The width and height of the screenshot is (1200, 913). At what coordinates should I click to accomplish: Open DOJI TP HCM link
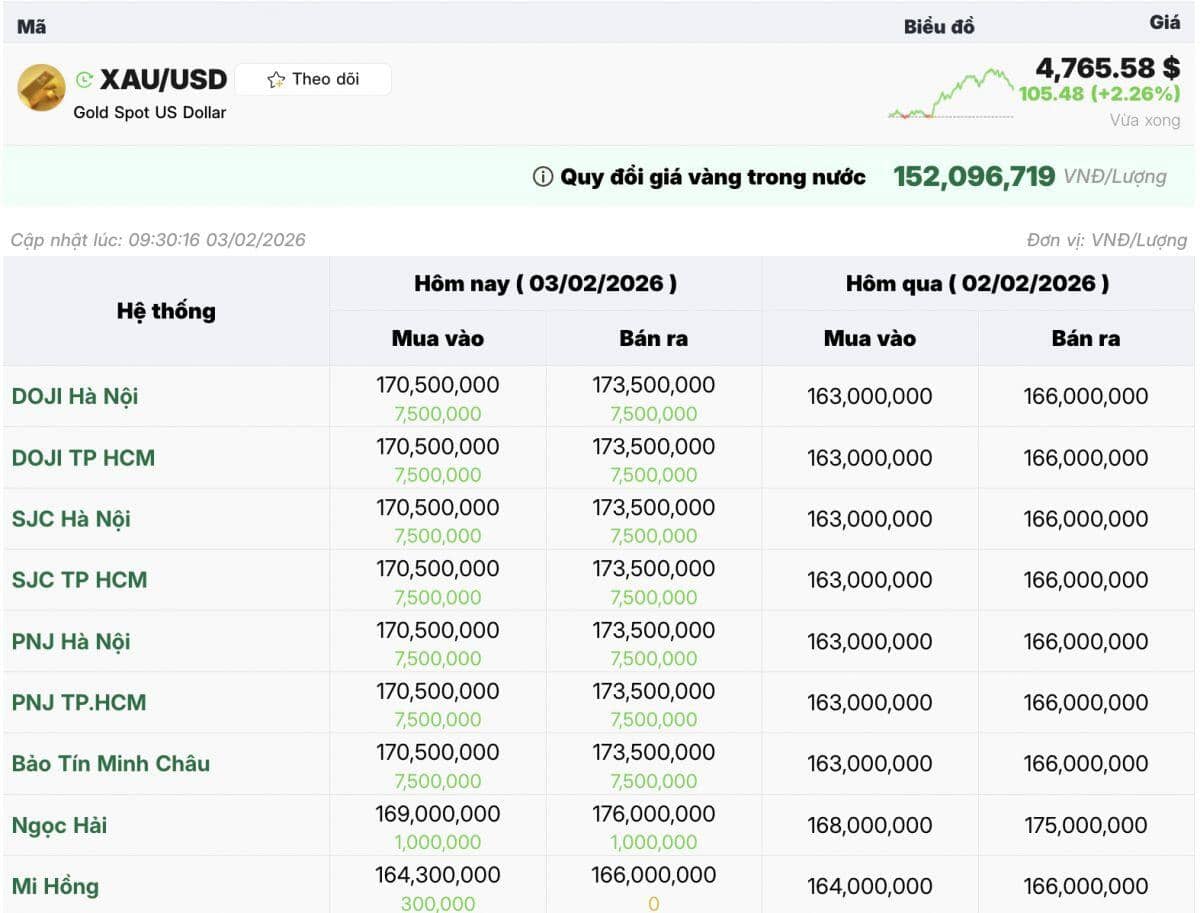[83, 458]
